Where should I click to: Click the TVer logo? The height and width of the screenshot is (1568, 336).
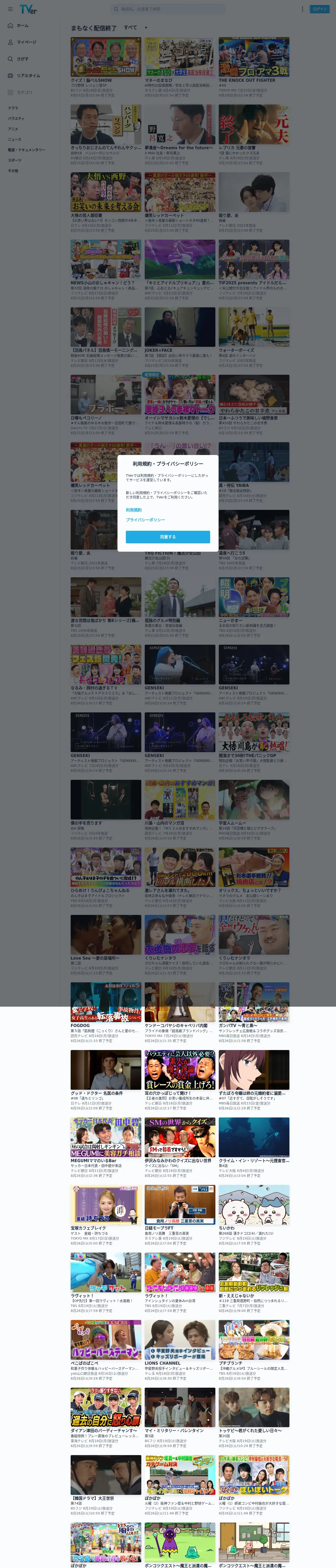tap(28, 9)
